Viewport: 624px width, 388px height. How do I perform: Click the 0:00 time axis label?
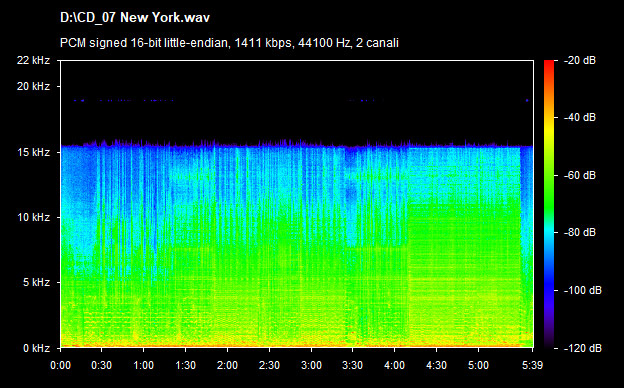[x=60, y=365]
